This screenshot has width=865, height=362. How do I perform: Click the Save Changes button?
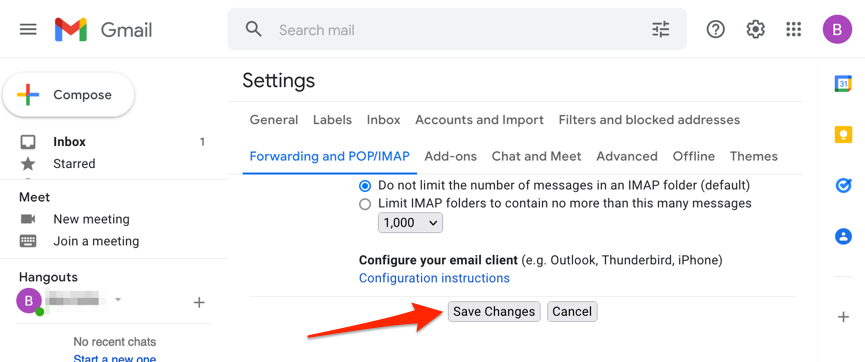494,312
